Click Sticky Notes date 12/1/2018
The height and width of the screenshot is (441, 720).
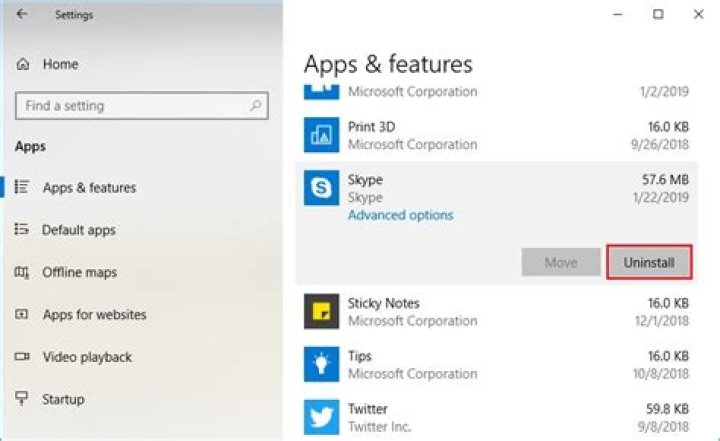(662, 321)
